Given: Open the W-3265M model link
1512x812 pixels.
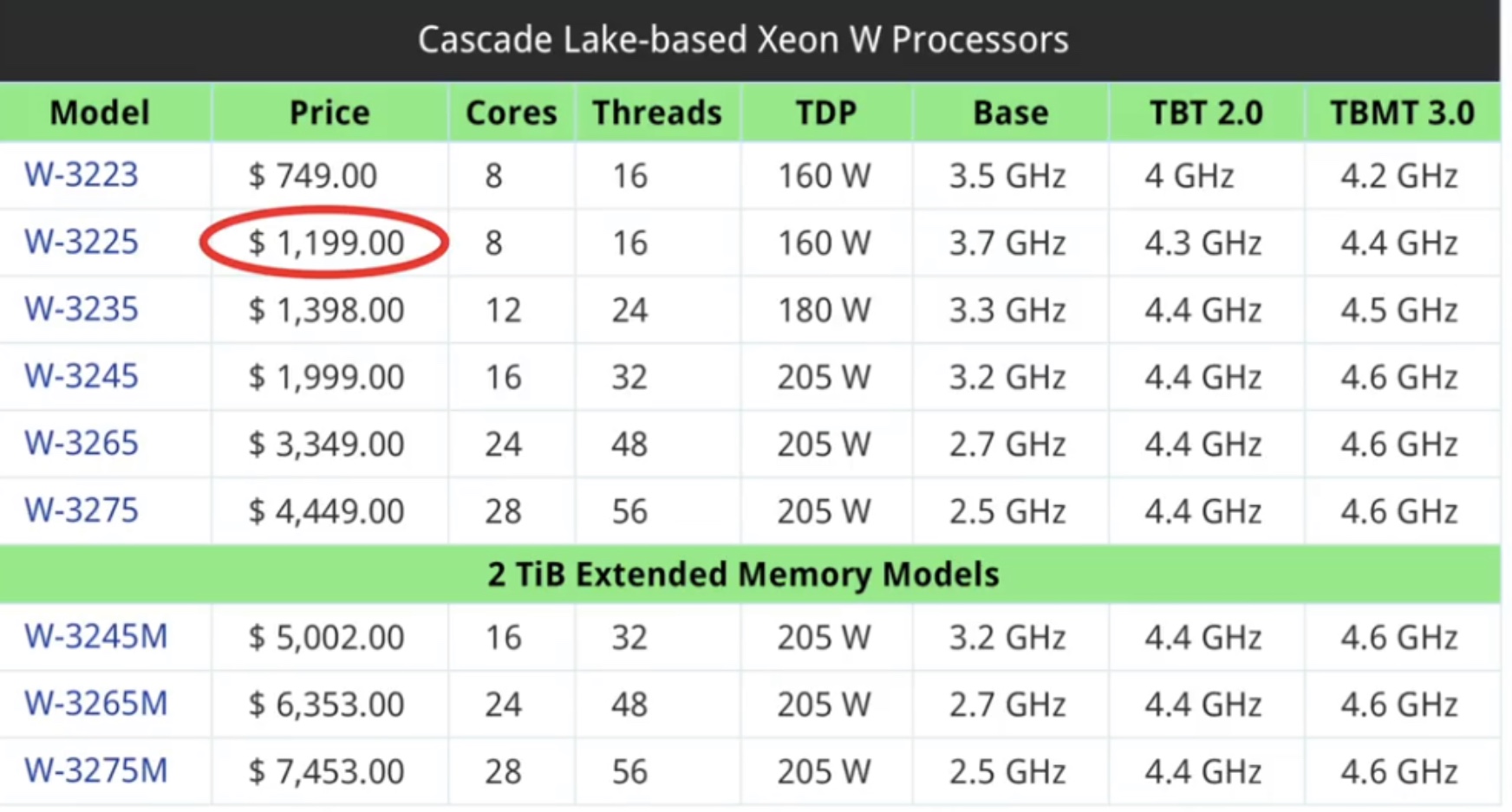Looking at the screenshot, I should point(95,704).
